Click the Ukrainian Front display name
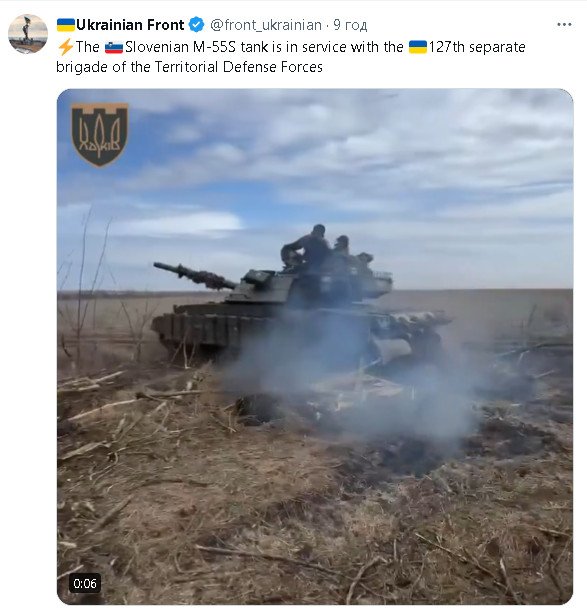The width and height of the screenshot is (587, 612). (130, 25)
